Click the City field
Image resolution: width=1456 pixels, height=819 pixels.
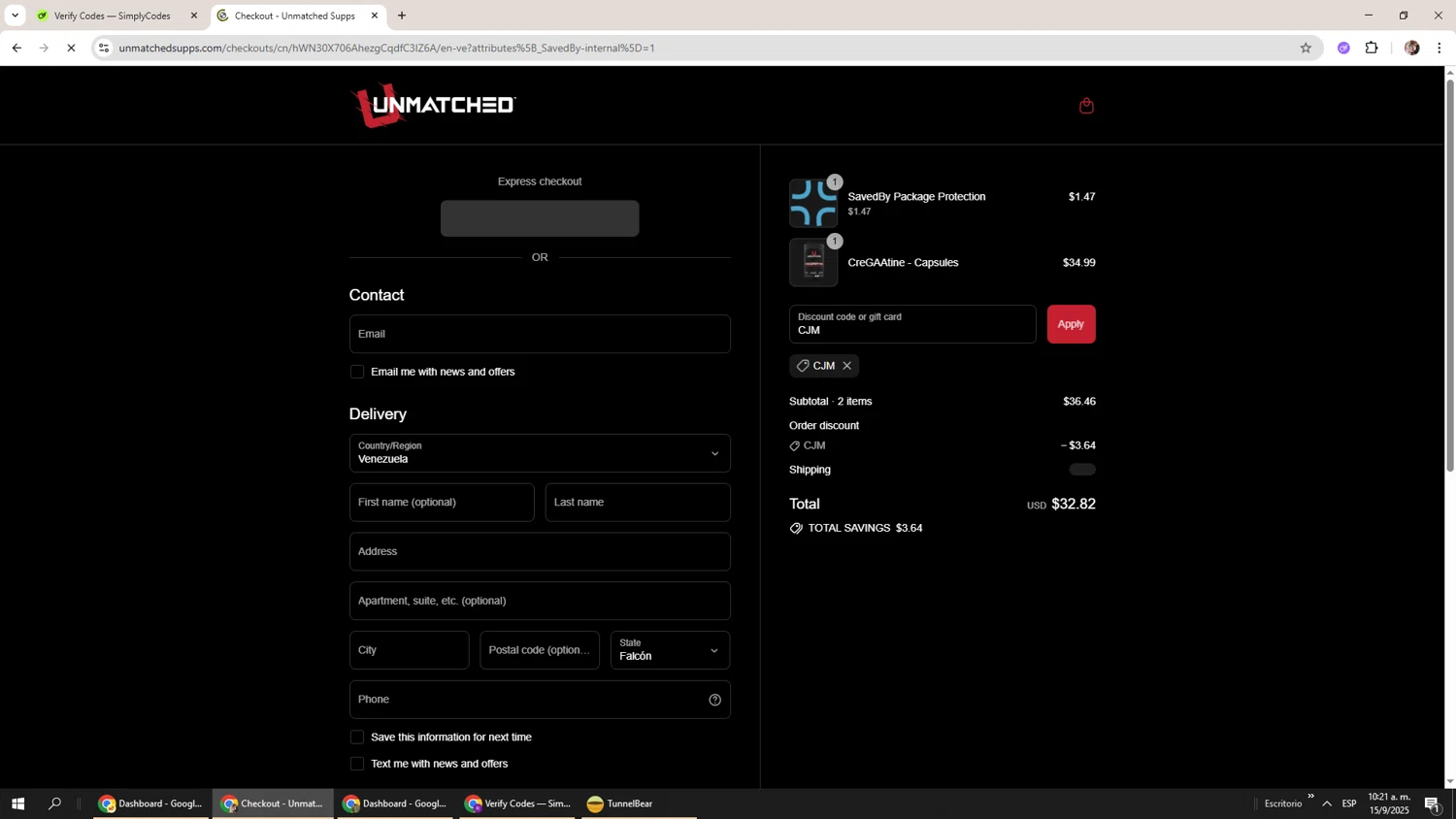coord(409,650)
